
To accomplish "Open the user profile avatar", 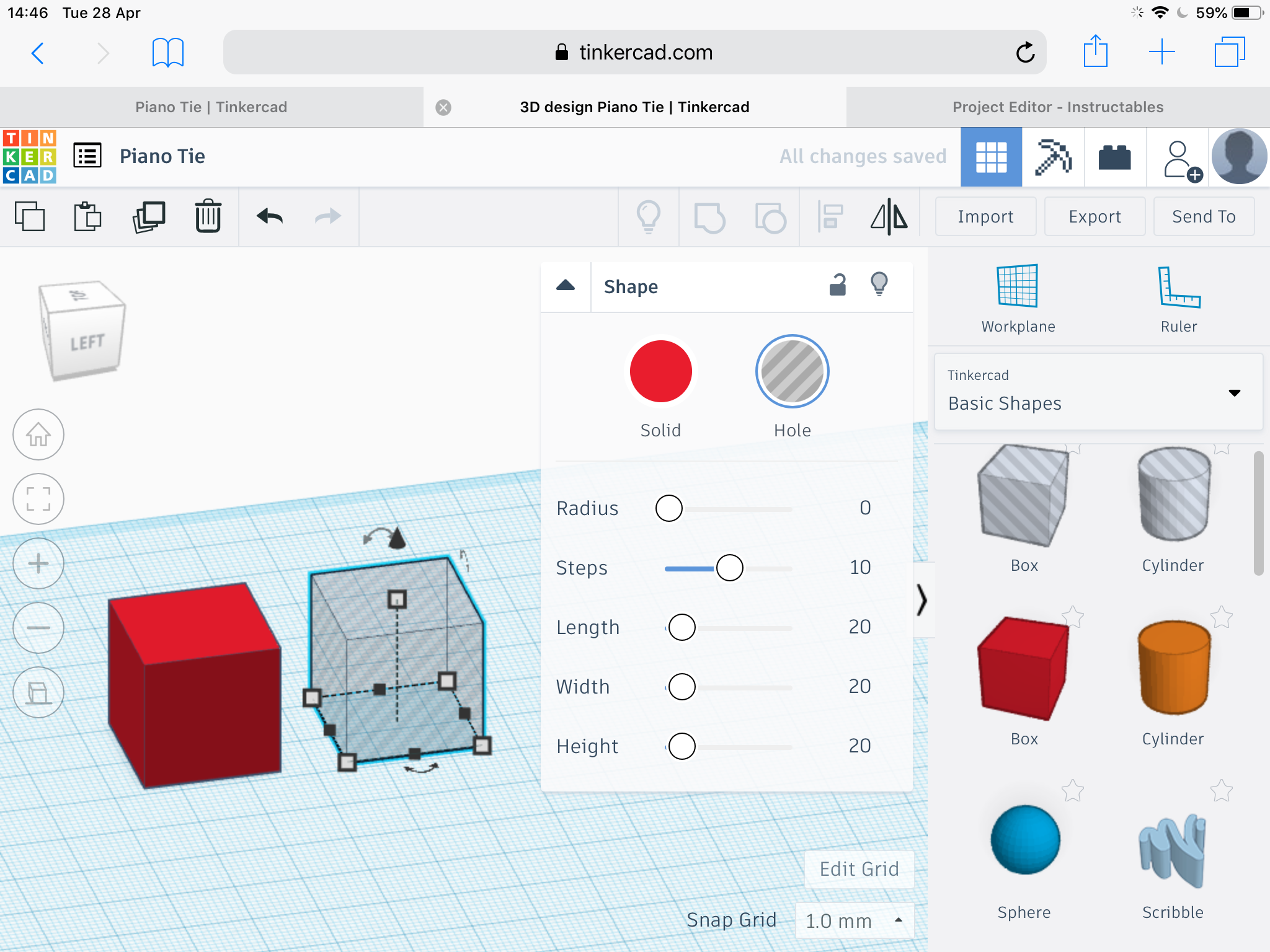I will click(1239, 156).
